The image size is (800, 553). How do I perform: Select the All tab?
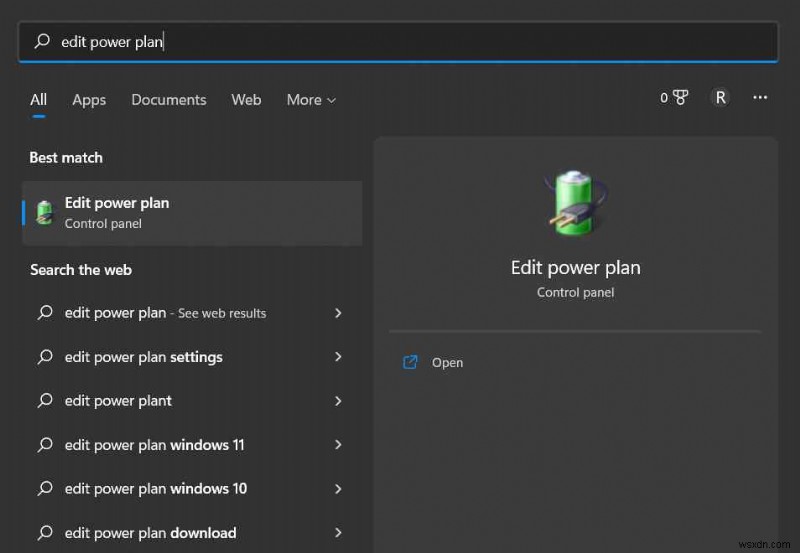[38, 100]
